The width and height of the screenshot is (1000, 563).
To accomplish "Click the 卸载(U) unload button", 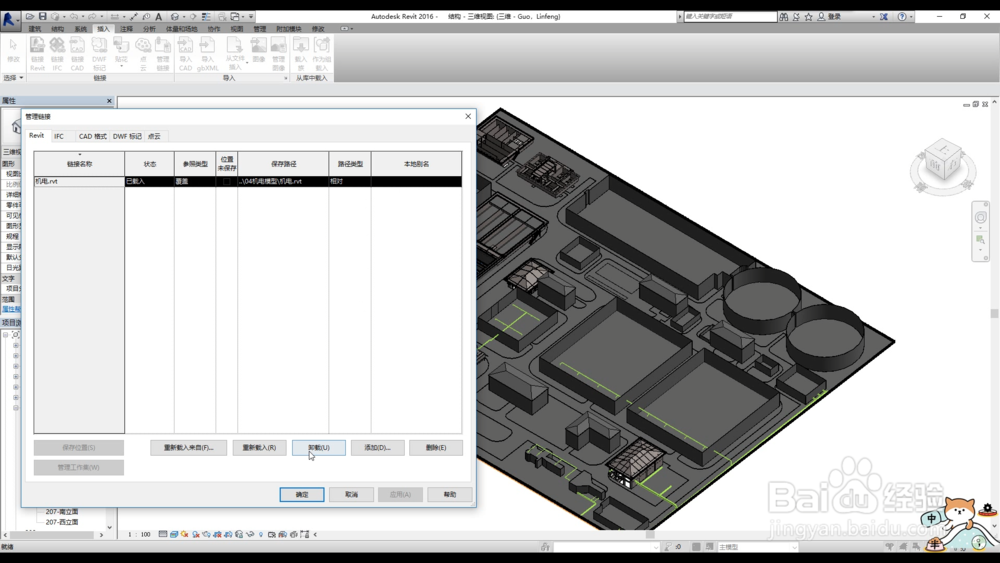I will 318,448.
